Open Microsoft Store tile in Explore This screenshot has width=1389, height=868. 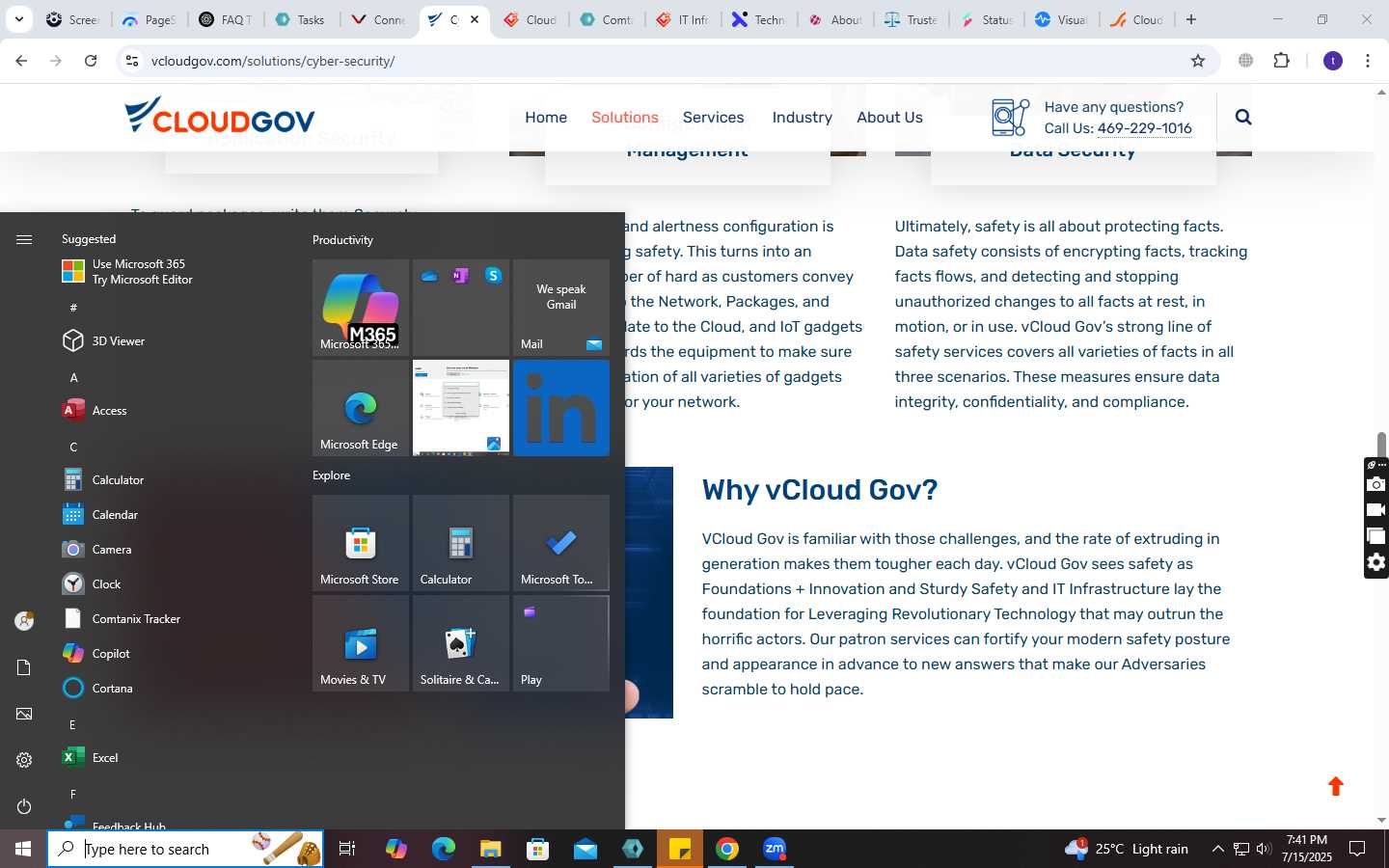click(361, 543)
